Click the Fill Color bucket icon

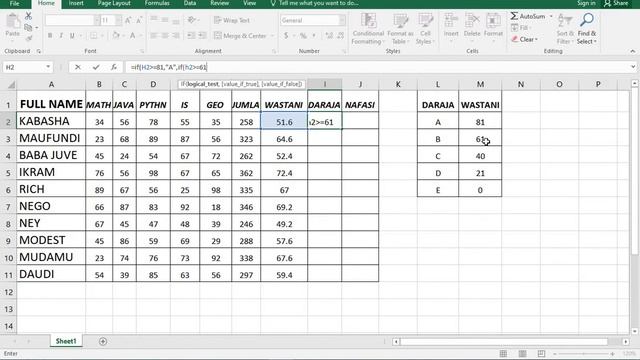click(x=116, y=36)
